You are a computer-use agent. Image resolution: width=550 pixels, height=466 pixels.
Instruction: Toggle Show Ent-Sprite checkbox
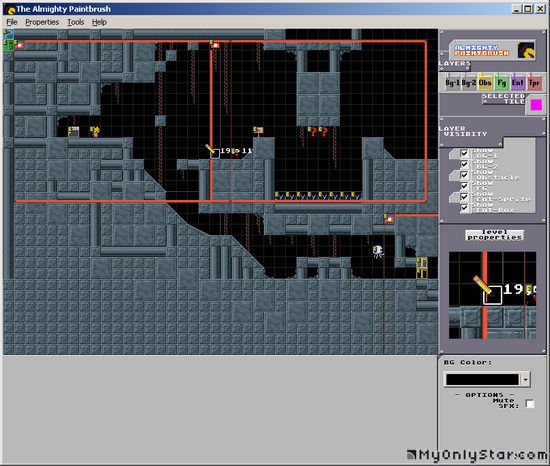pyautogui.click(x=464, y=197)
